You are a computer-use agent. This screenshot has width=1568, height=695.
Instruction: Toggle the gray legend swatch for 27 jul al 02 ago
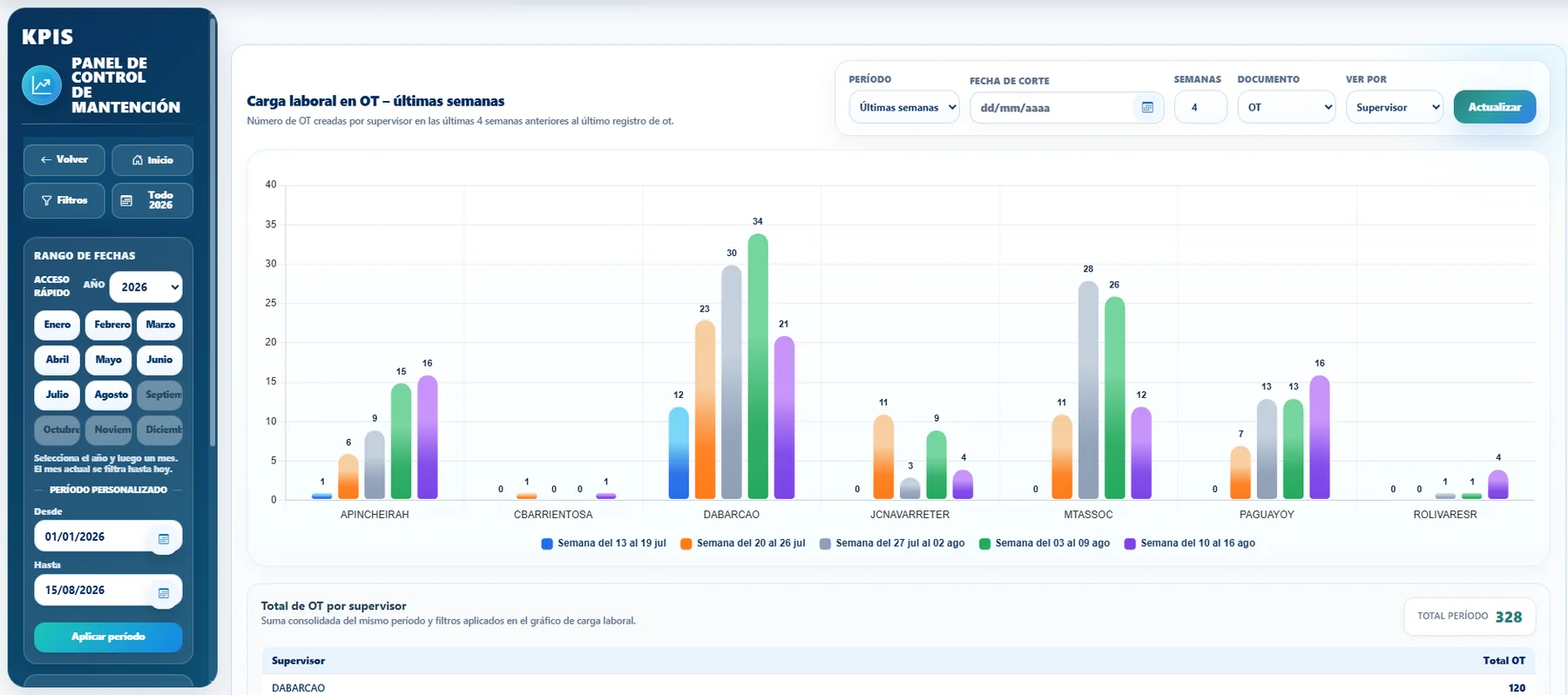(825, 543)
